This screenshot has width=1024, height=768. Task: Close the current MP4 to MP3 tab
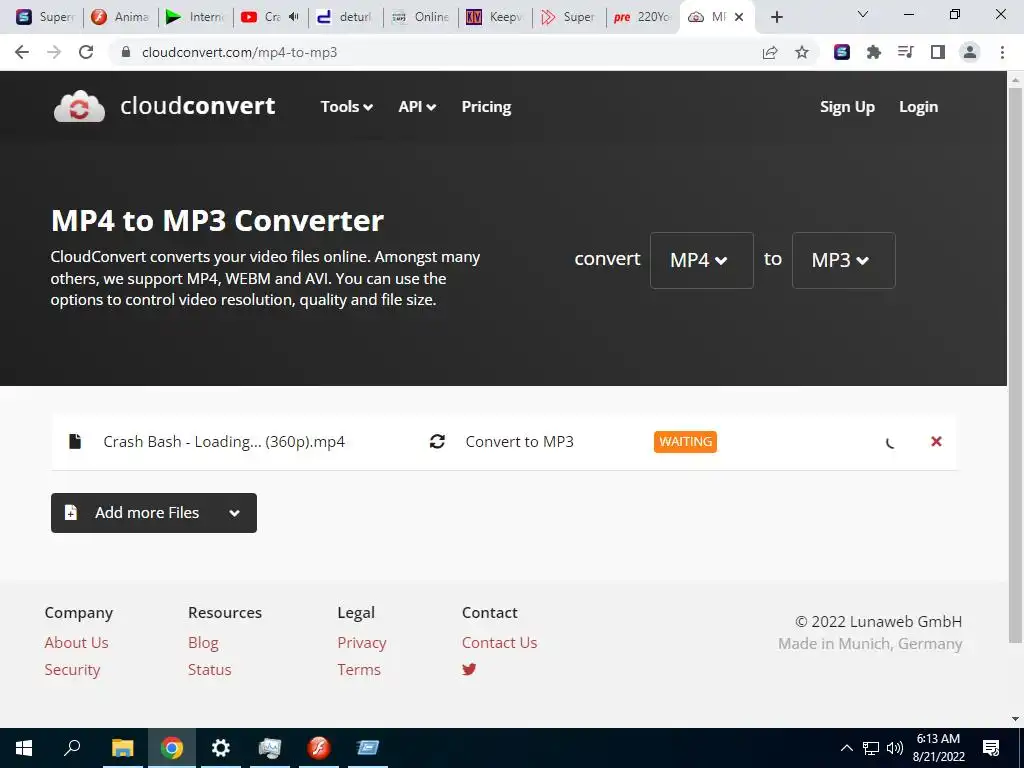[739, 17]
